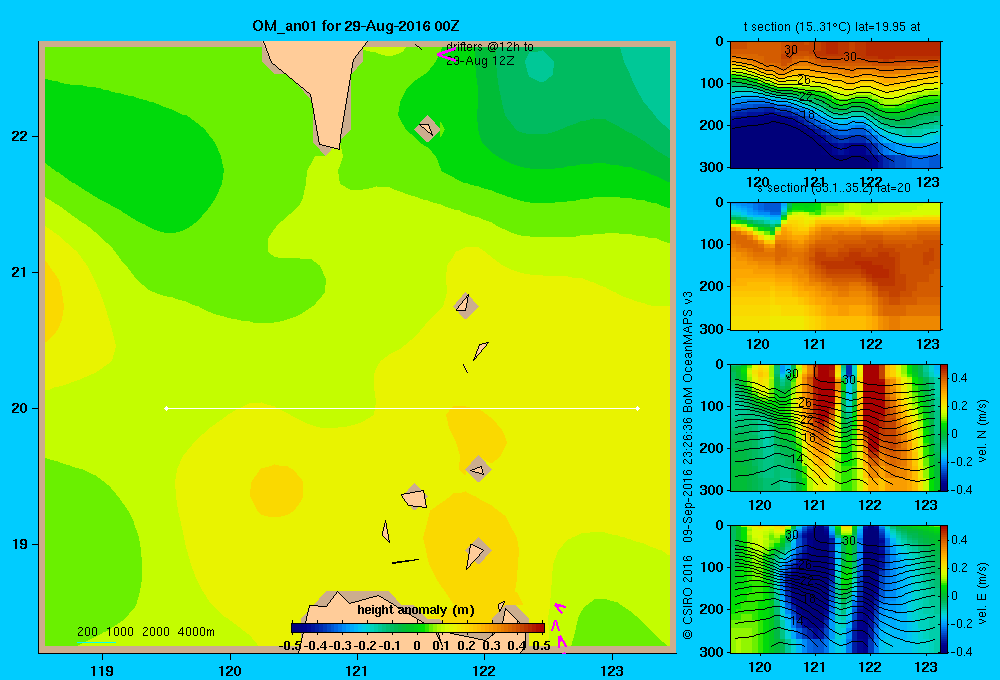Click the '-0.4' tick on the vel. E colorbar
Viewport: 1000px width, 680px height.
coord(959,651)
